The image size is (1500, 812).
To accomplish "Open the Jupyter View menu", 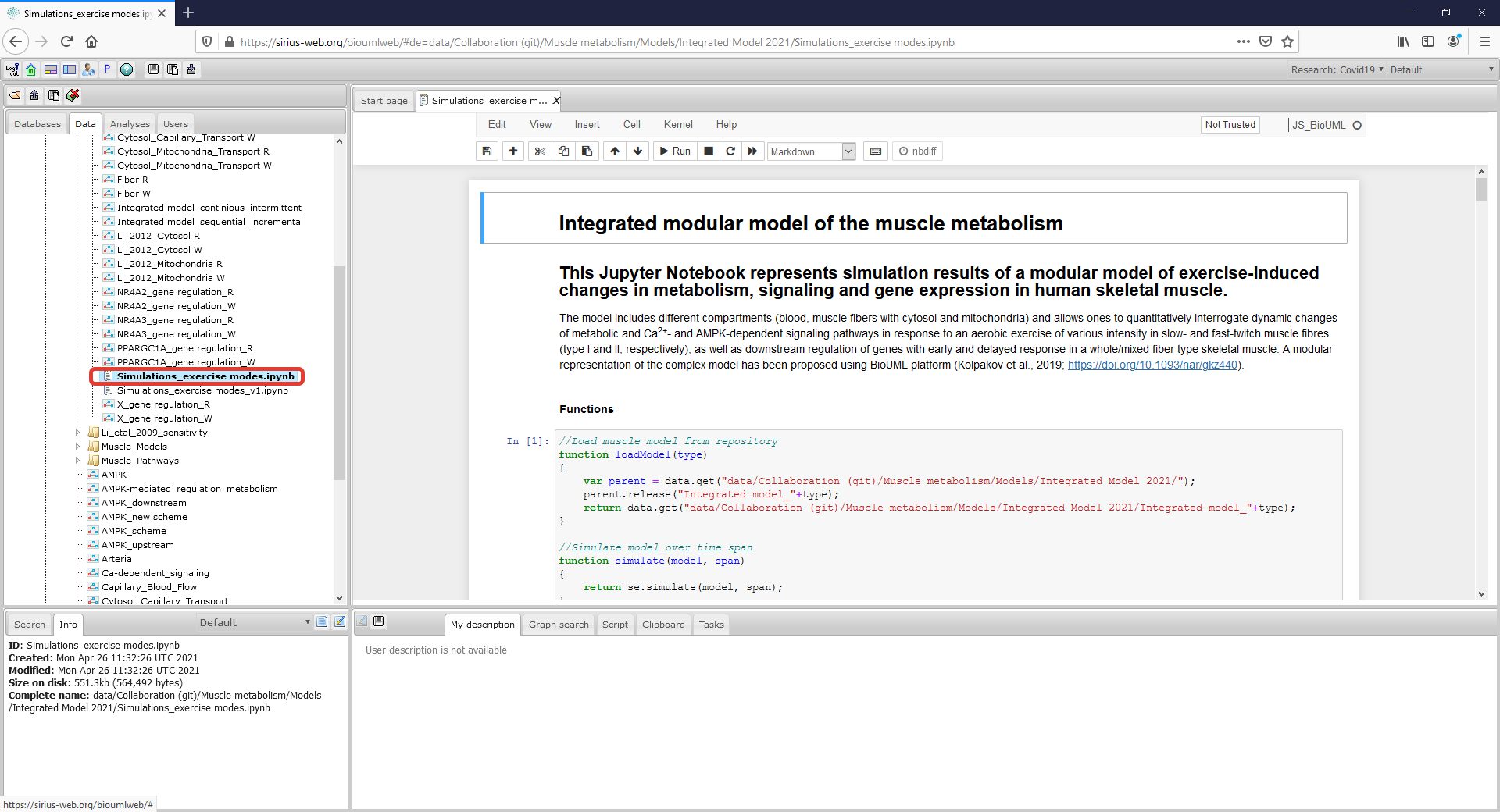I will click(x=541, y=125).
